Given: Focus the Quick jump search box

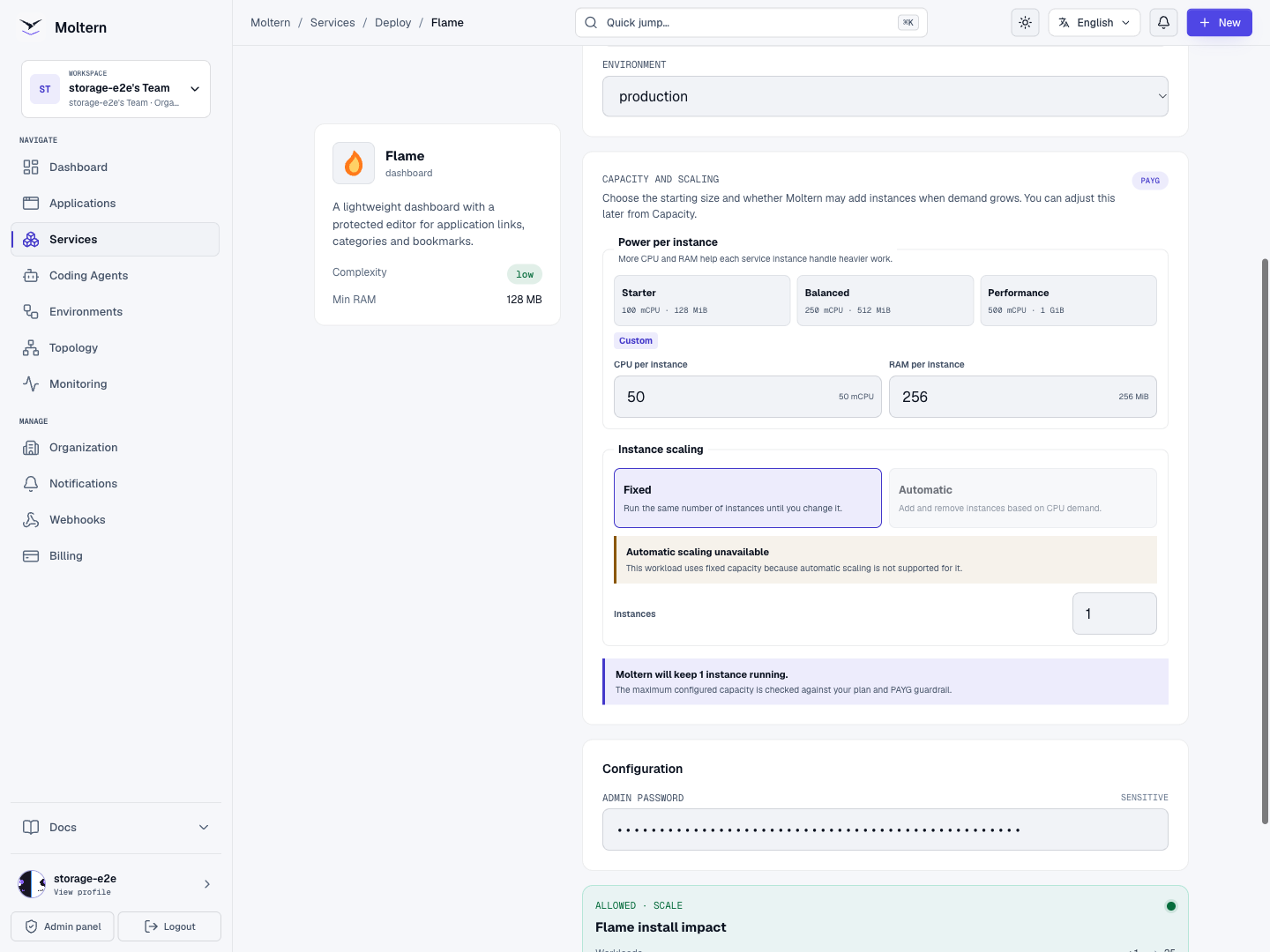Looking at the screenshot, I should (751, 23).
